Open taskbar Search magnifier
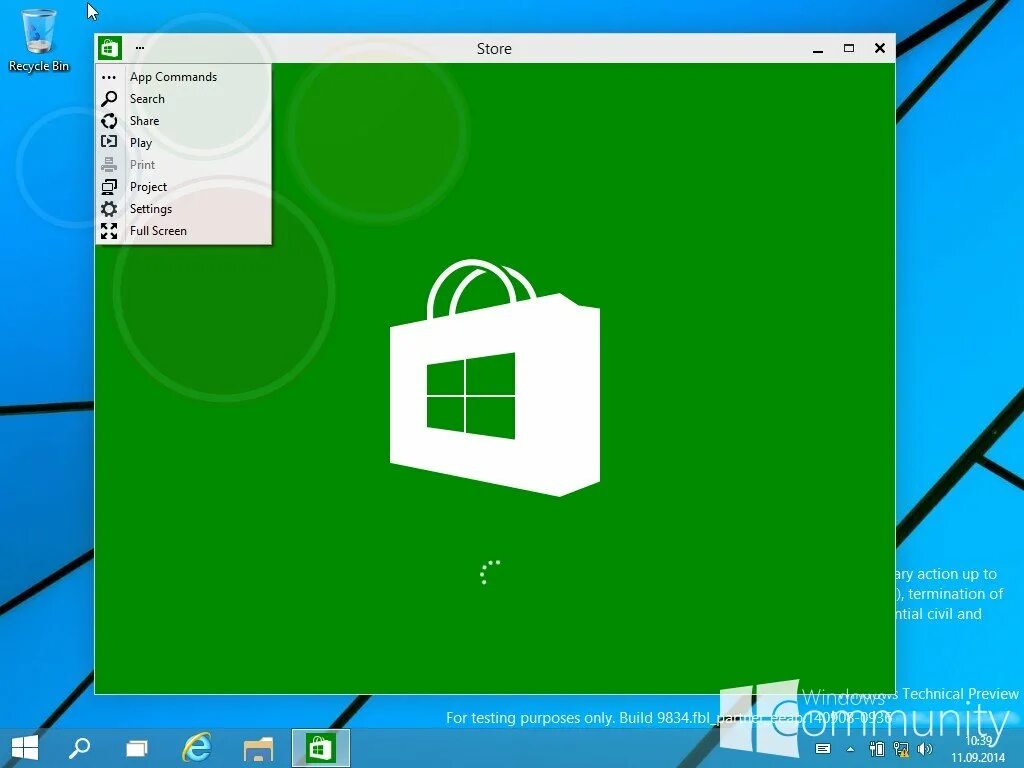Image resolution: width=1024 pixels, height=768 pixels. (x=80, y=748)
